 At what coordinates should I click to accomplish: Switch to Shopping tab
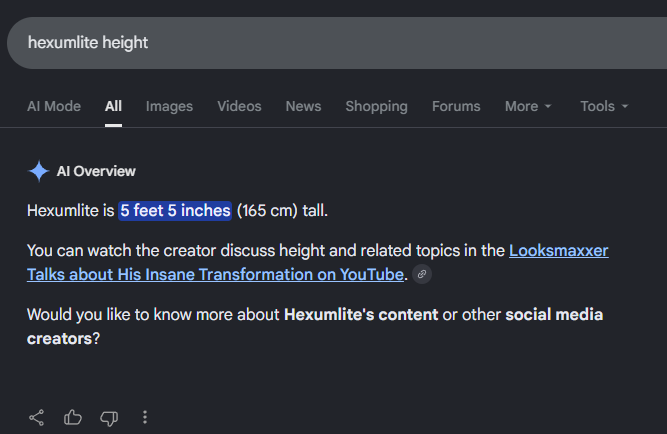[376, 106]
